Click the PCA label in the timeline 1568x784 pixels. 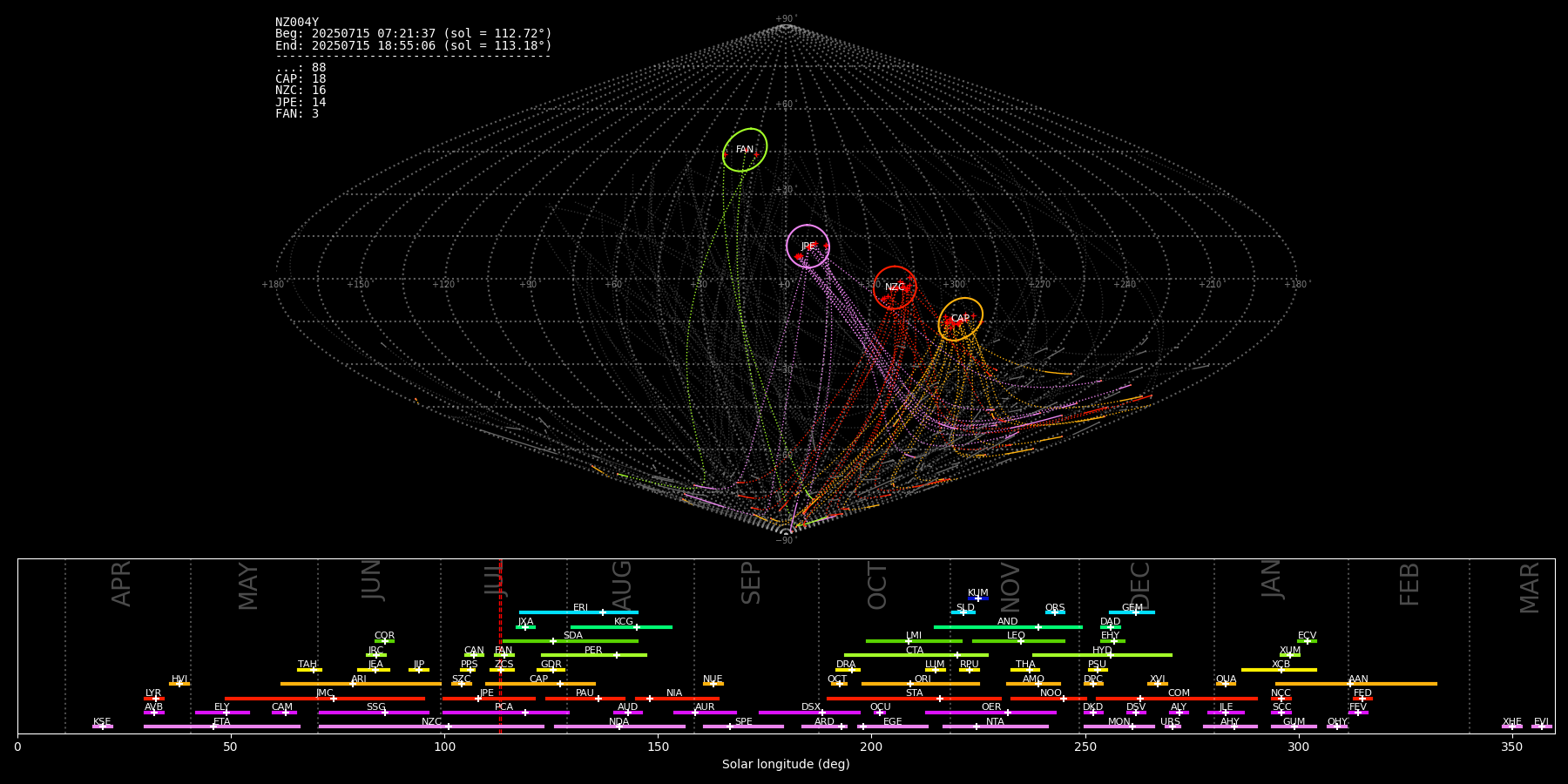504,706
